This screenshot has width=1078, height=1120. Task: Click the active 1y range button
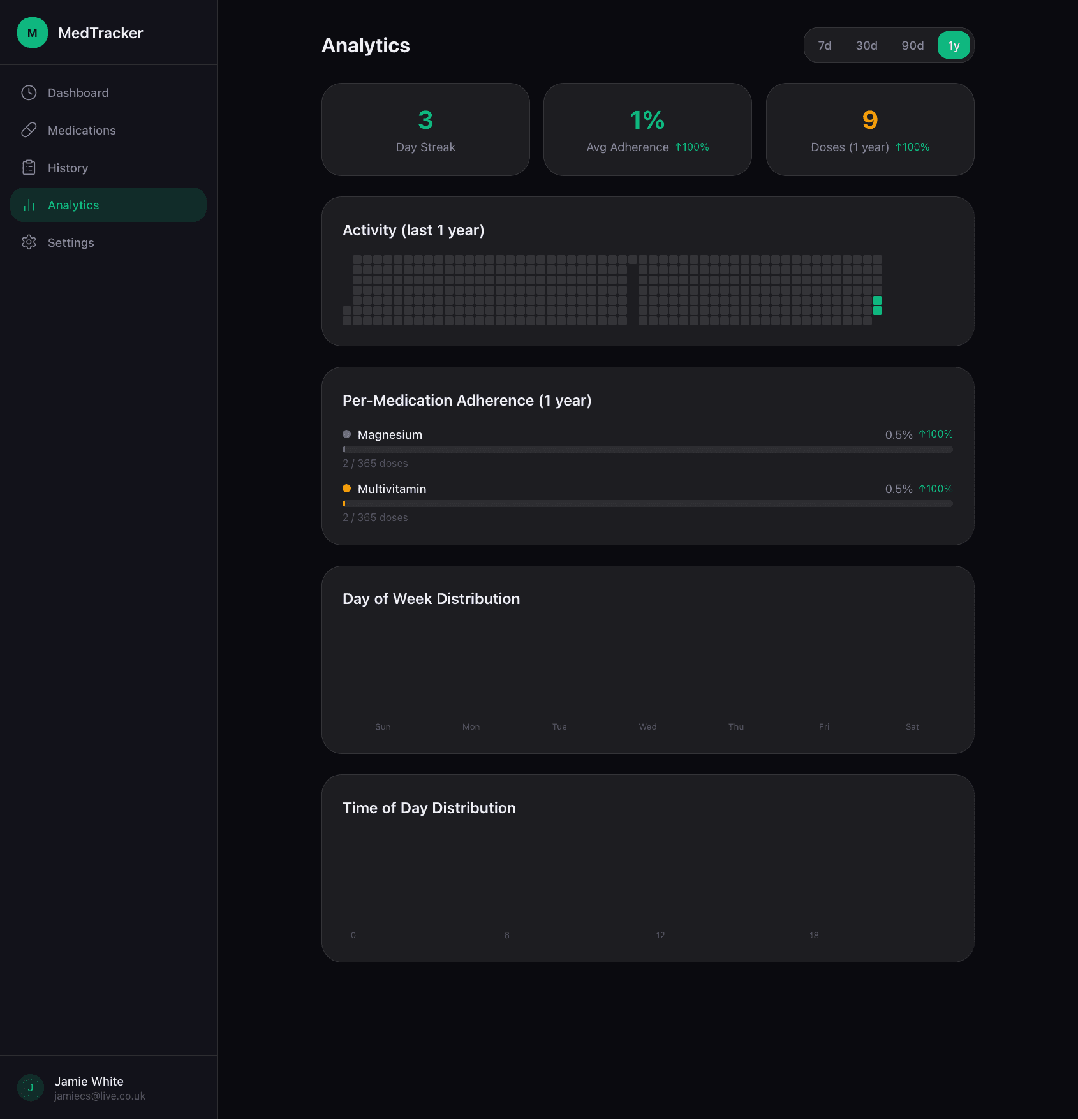[953, 45]
